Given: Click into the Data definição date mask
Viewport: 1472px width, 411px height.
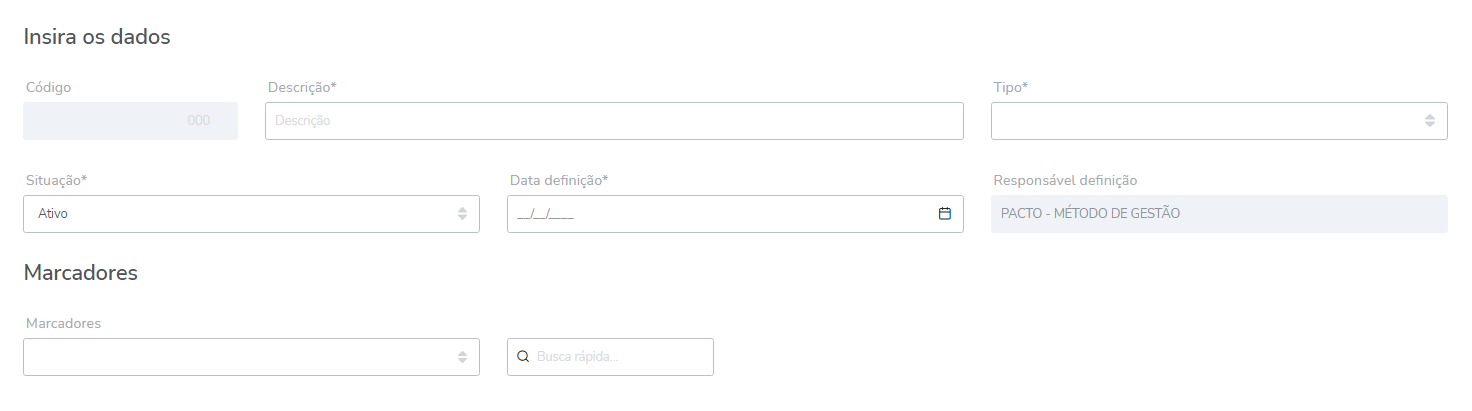Looking at the screenshot, I should (x=700, y=214).
